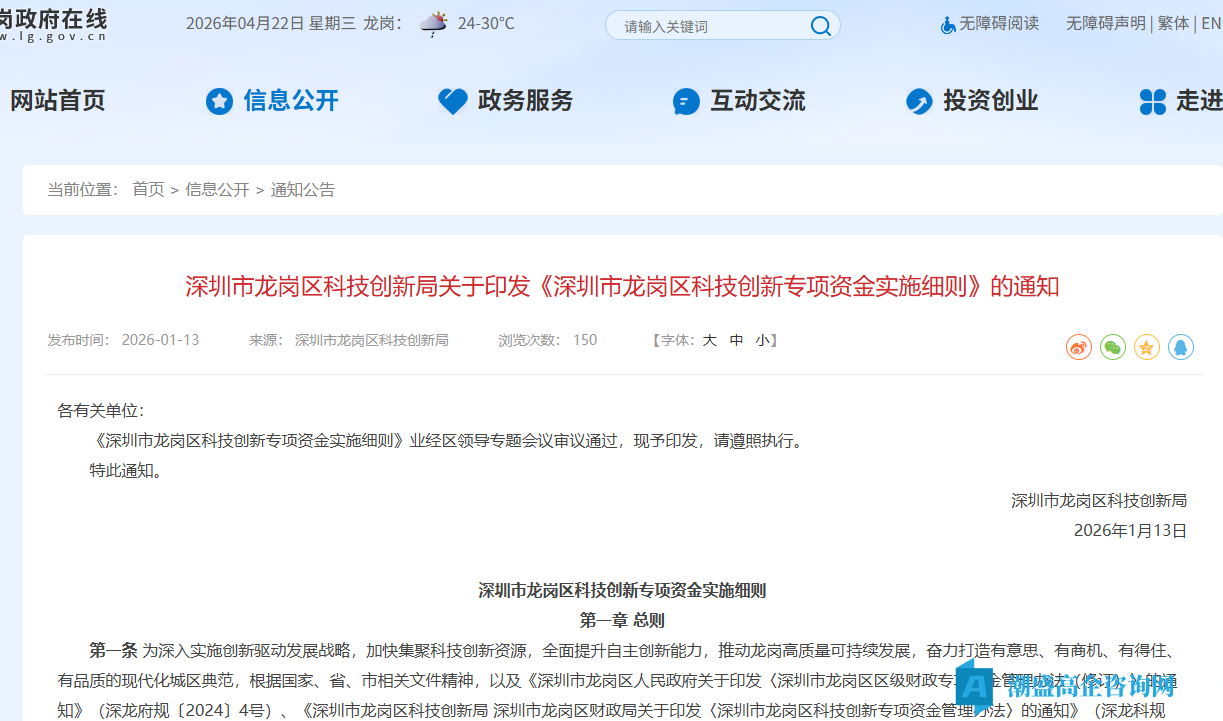Select medium font size 中
The width and height of the screenshot is (1223, 721).
pyautogui.click(x=736, y=340)
